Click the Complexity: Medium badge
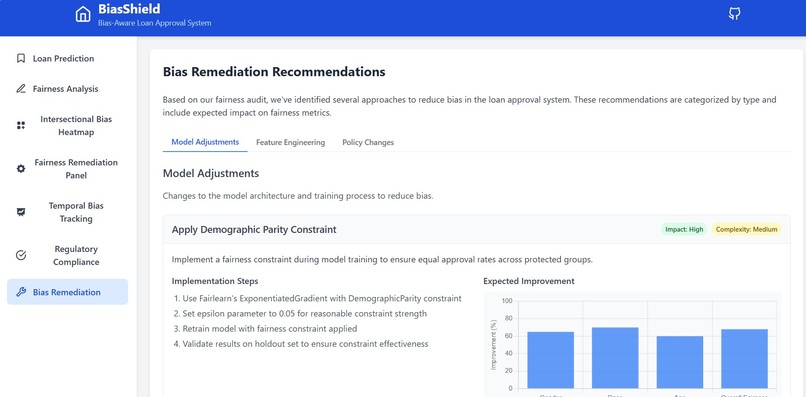The image size is (806, 397). click(746, 229)
